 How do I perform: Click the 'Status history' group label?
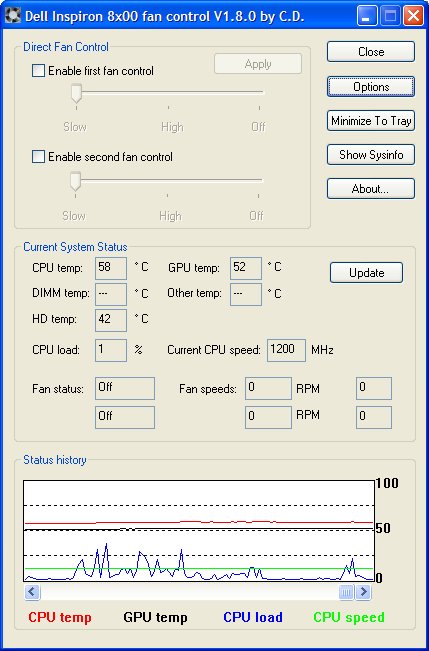54,460
